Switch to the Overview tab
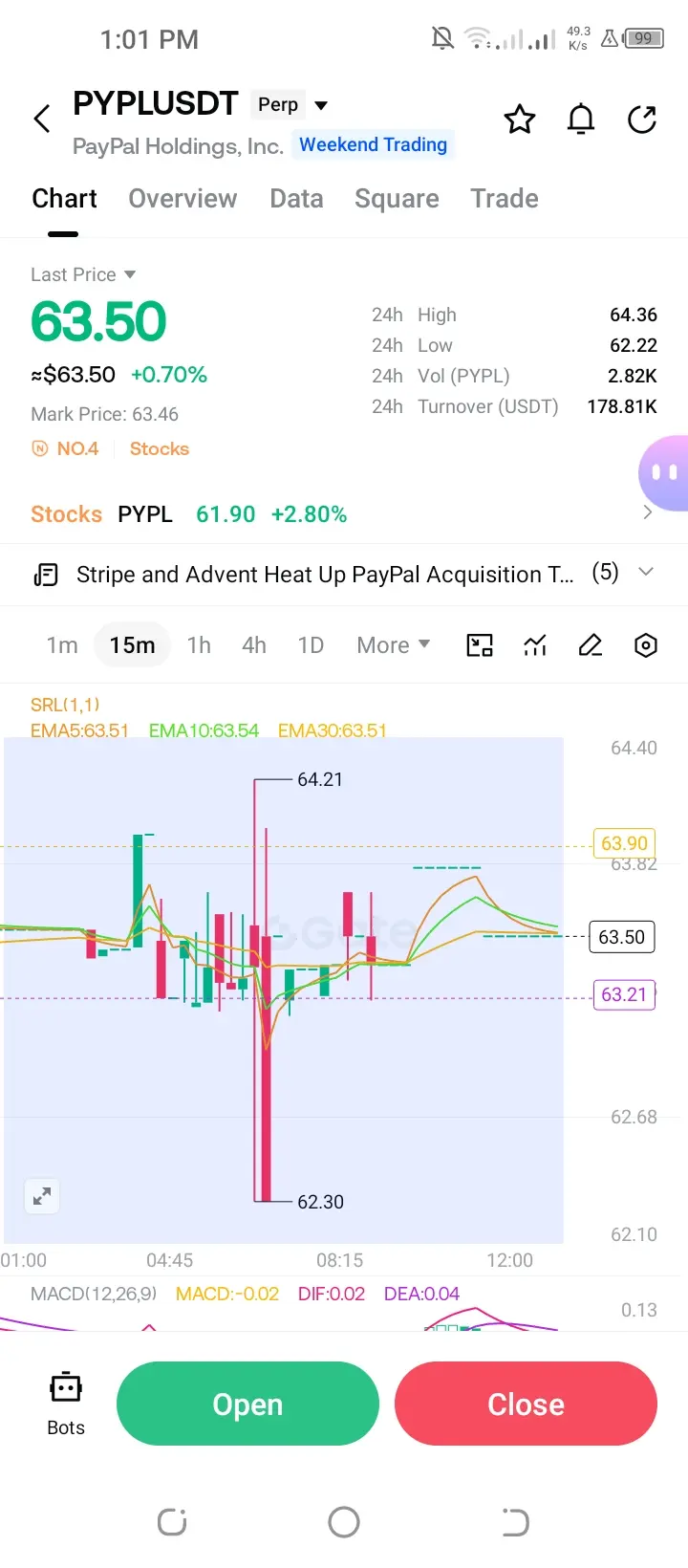This screenshot has height=1568, width=688. point(183,198)
